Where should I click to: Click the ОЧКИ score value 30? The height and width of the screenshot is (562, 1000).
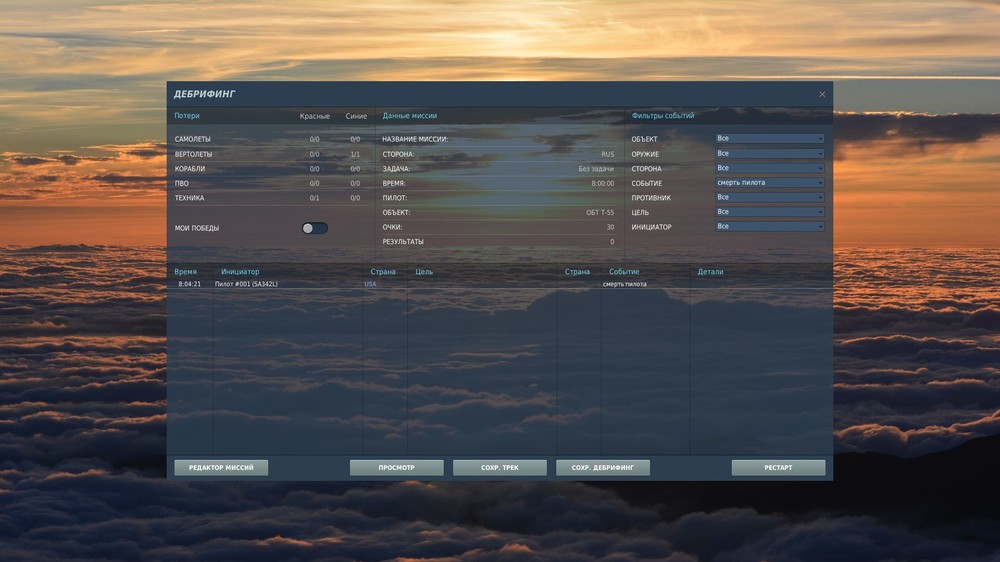[610, 228]
